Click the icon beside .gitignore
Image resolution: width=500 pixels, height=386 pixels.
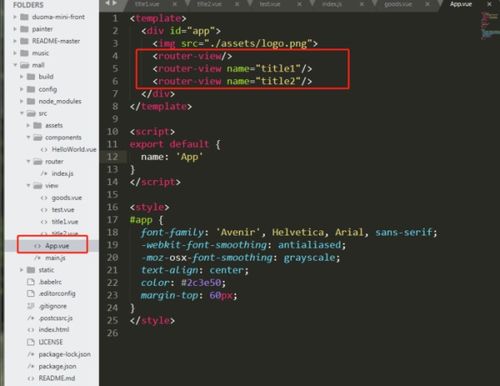(x=31, y=306)
